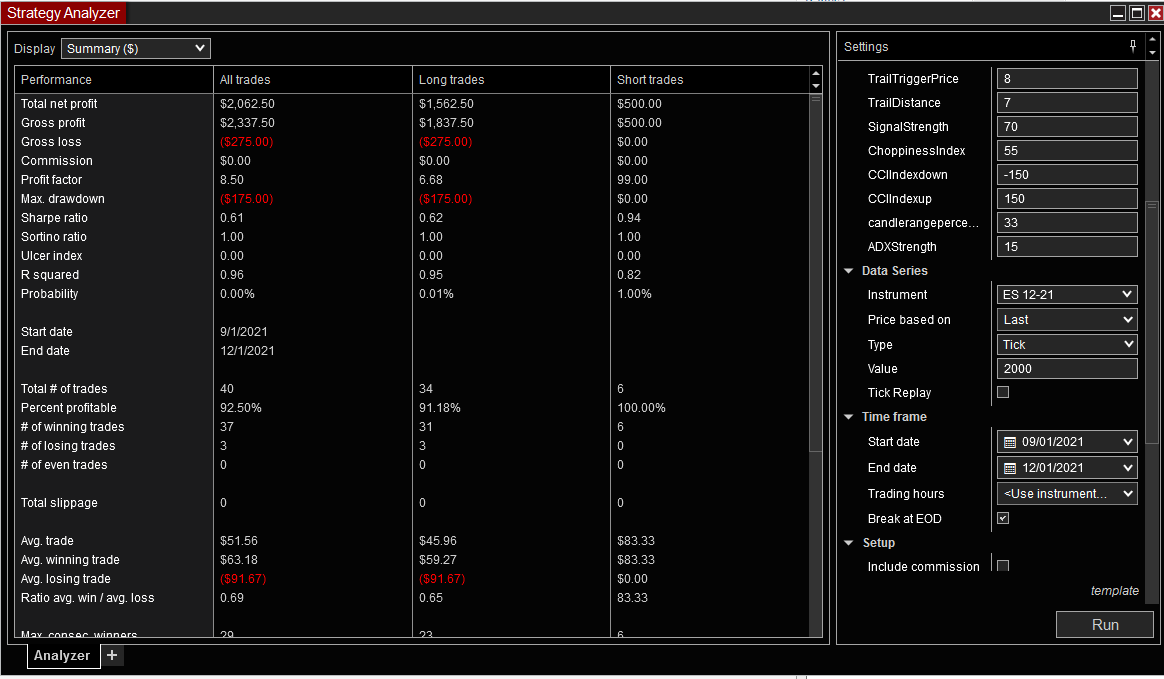The image size is (1164, 679).
Task: Collapse the Data Series section
Action: (x=849, y=271)
